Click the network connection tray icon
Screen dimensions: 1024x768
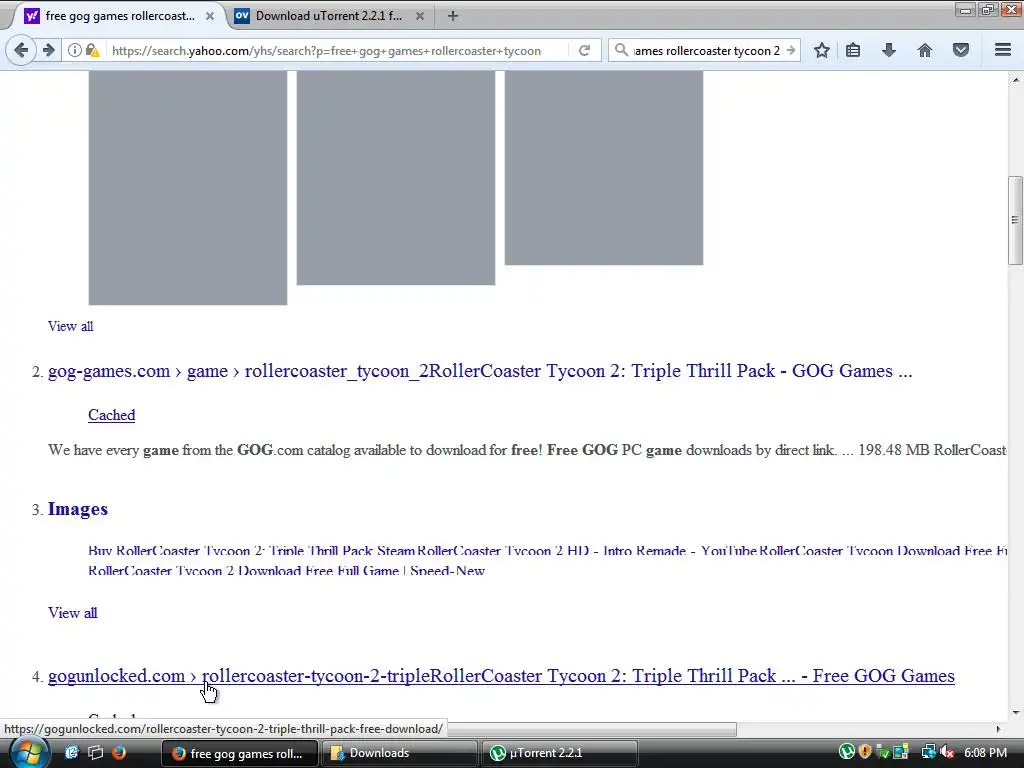pos(928,752)
